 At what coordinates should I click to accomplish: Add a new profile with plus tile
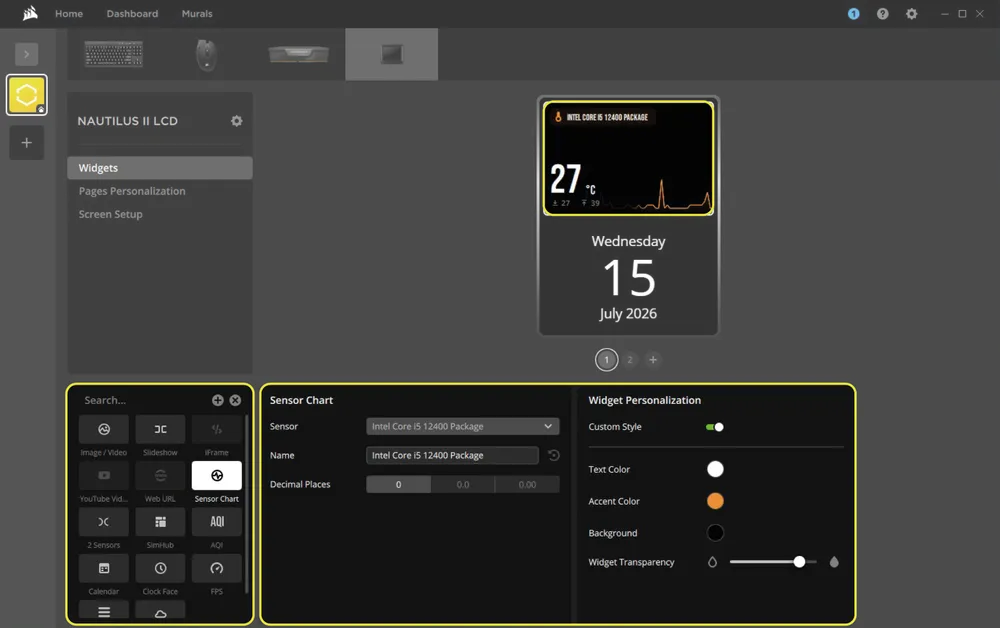pyautogui.click(x=26, y=143)
